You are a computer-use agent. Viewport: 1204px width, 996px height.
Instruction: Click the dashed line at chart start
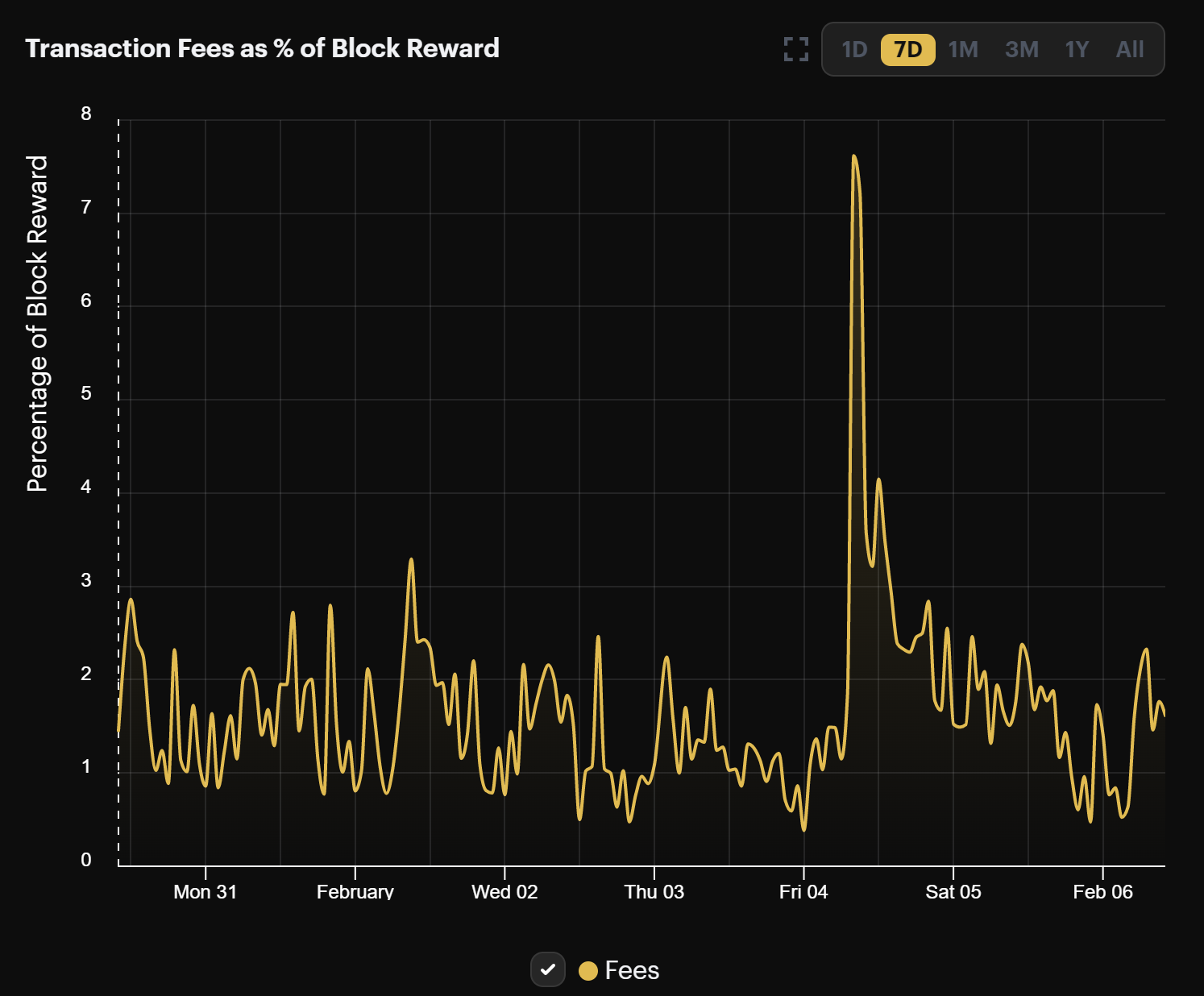click(118, 483)
